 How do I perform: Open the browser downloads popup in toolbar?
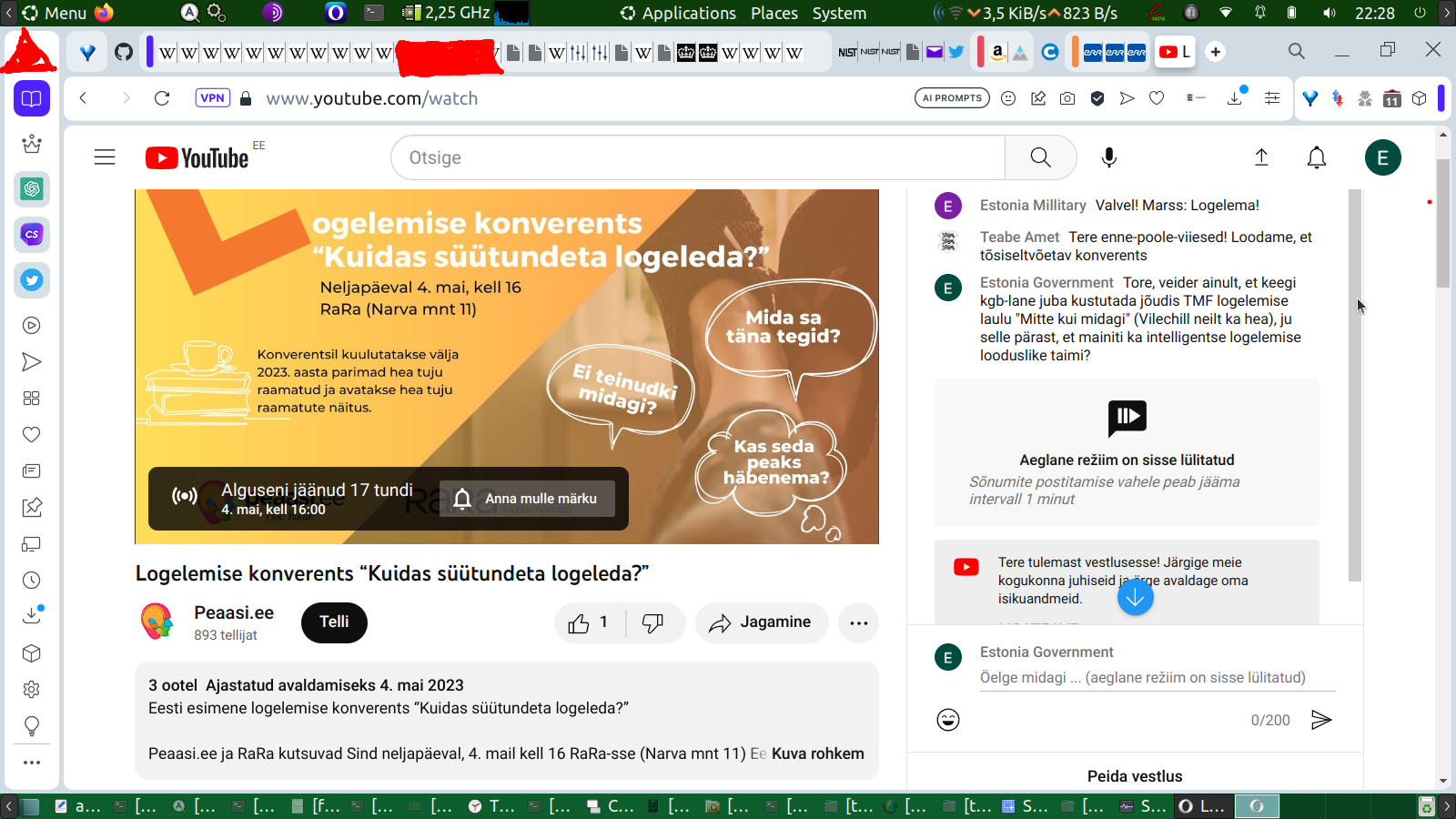click(x=1235, y=98)
